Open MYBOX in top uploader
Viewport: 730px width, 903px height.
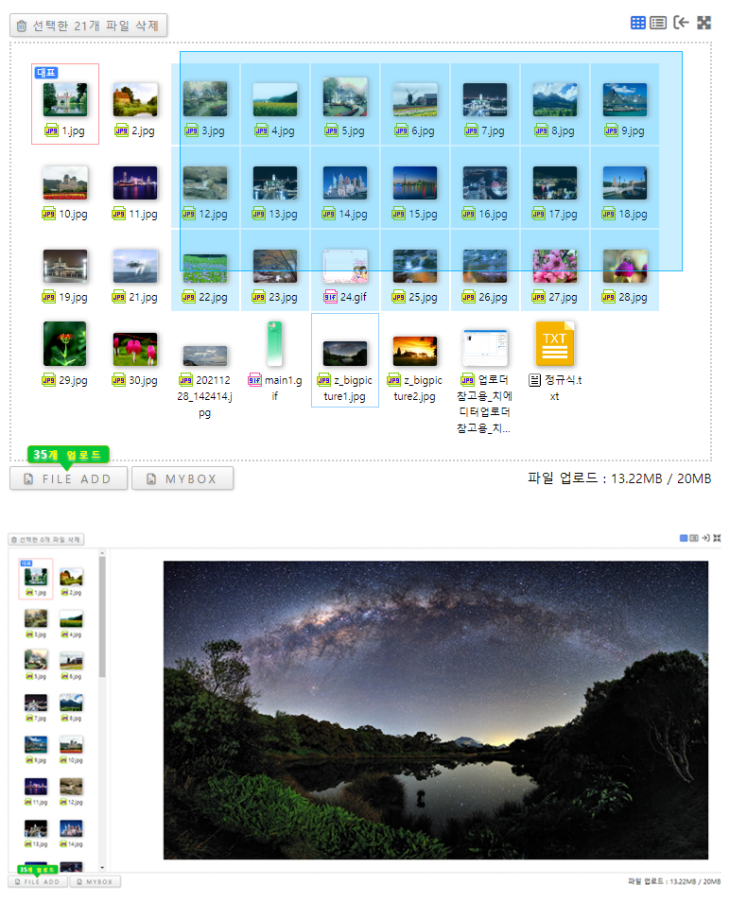[182, 479]
